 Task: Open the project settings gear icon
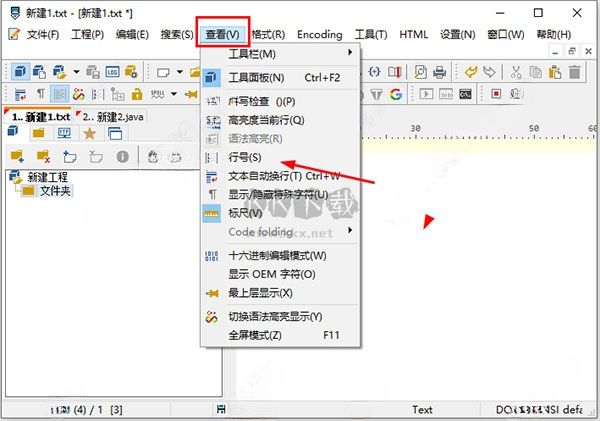pos(131,72)
